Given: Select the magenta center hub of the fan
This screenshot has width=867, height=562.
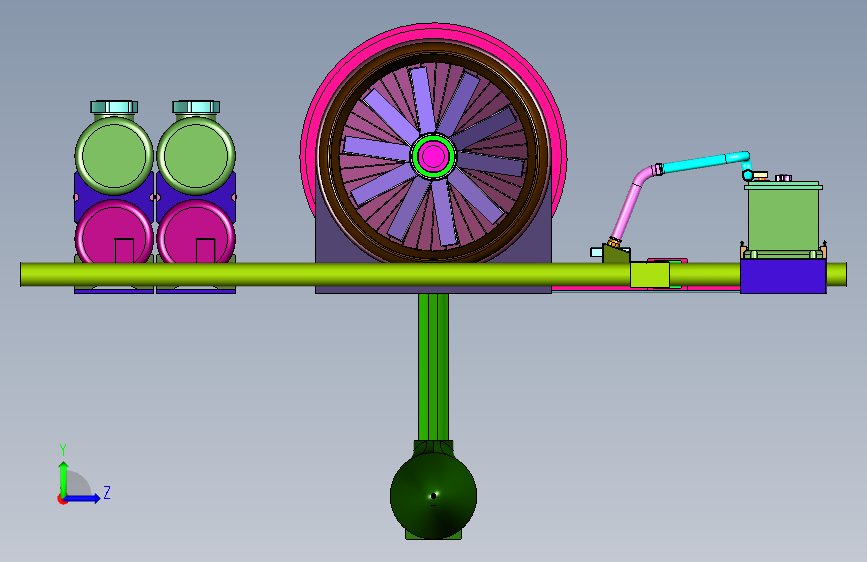Looking at the screenshot, I should (x=433, y=156).
